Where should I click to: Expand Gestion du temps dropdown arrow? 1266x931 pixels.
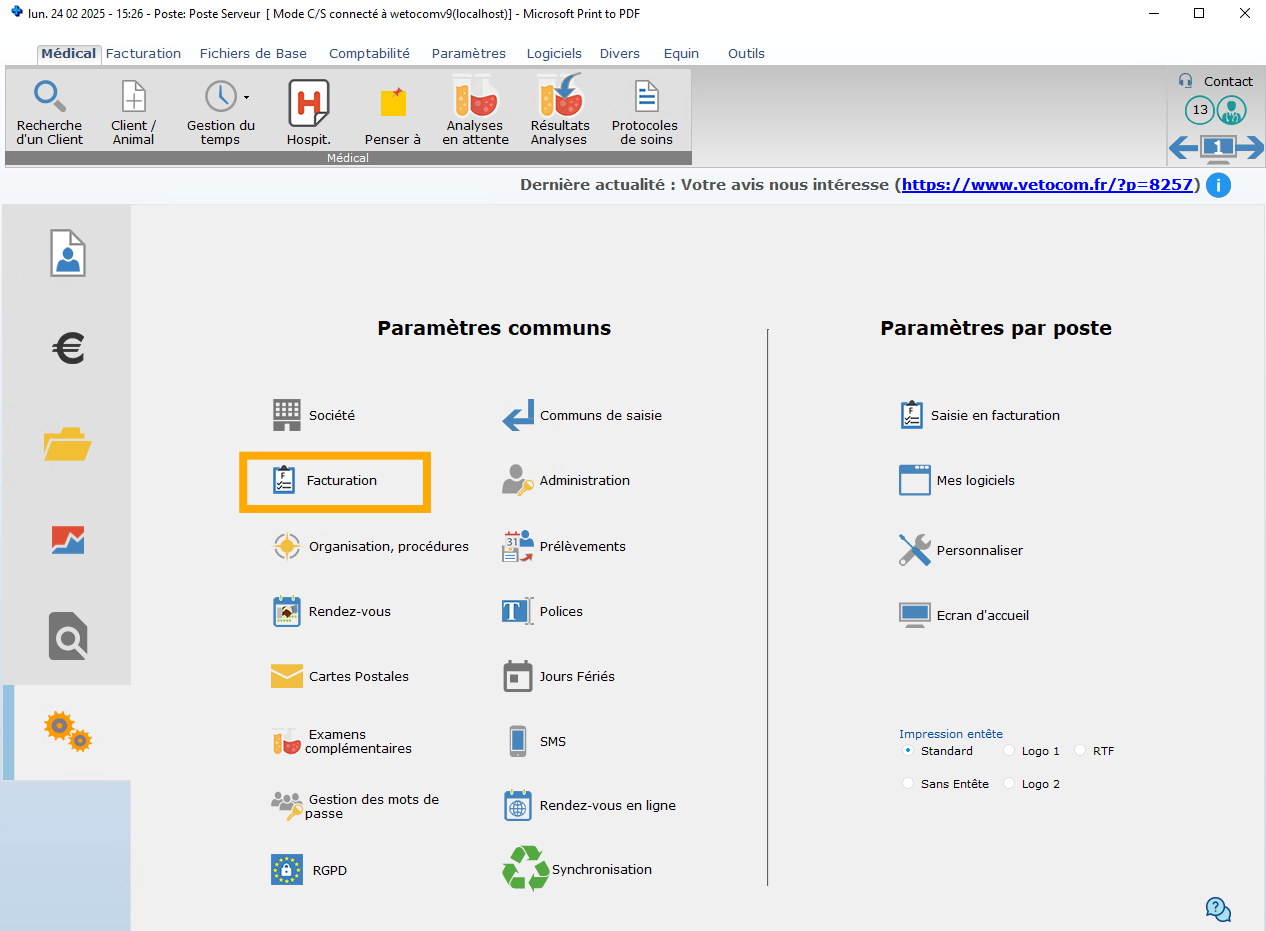(246, 98)
